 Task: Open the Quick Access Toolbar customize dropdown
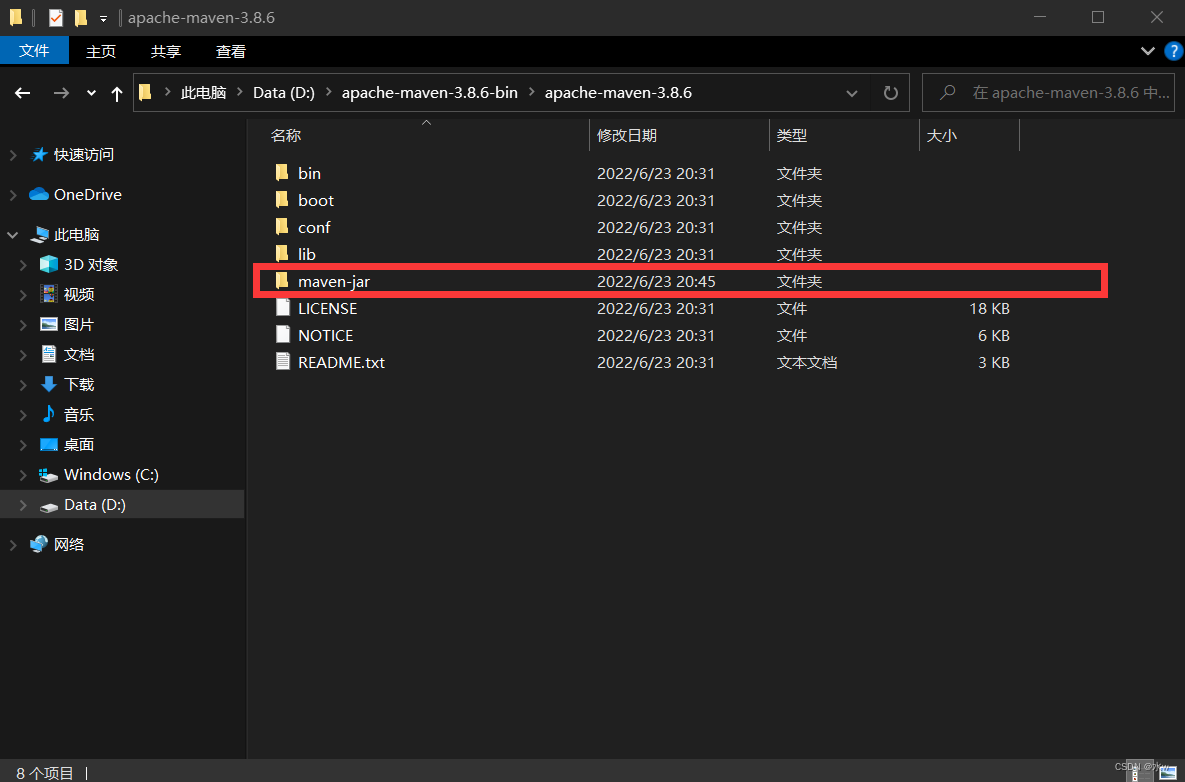click(104, 18)
